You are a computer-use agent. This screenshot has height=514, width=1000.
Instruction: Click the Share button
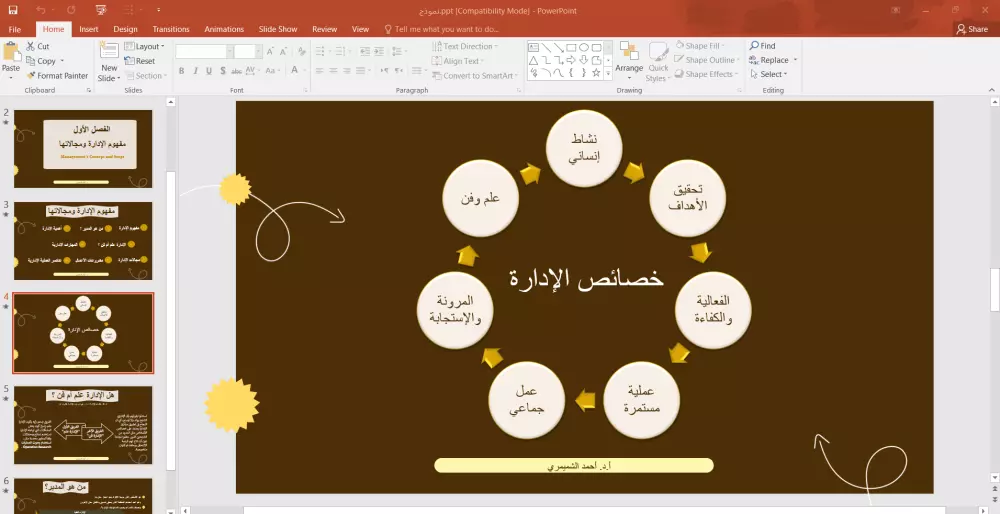coord(972,29)
